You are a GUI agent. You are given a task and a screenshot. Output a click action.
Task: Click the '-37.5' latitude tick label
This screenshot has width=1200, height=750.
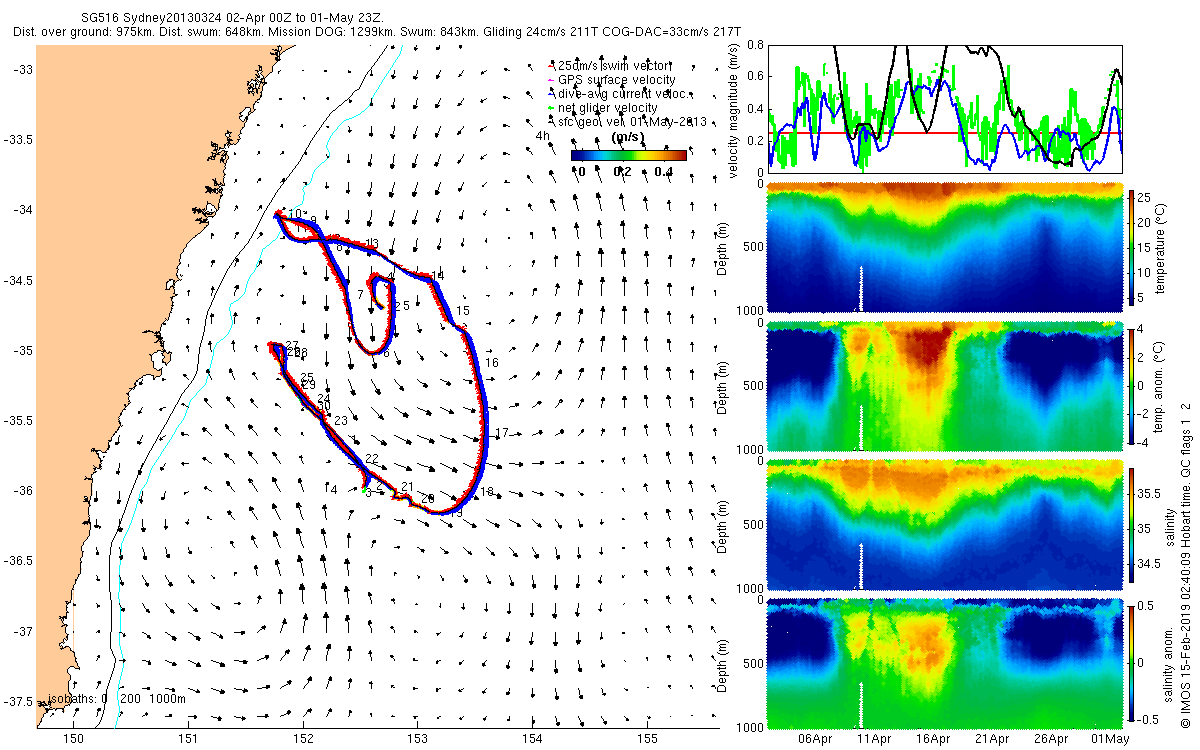19,702
